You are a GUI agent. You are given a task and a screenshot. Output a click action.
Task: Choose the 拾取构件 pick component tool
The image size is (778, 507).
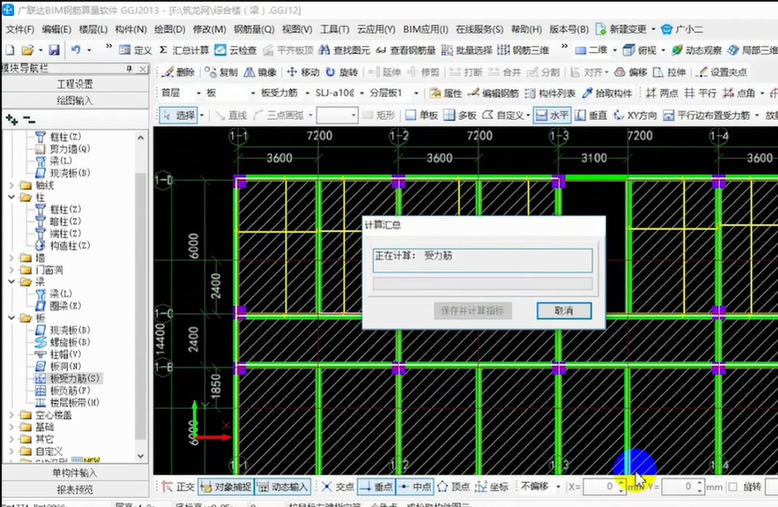(x=606, y=93)
